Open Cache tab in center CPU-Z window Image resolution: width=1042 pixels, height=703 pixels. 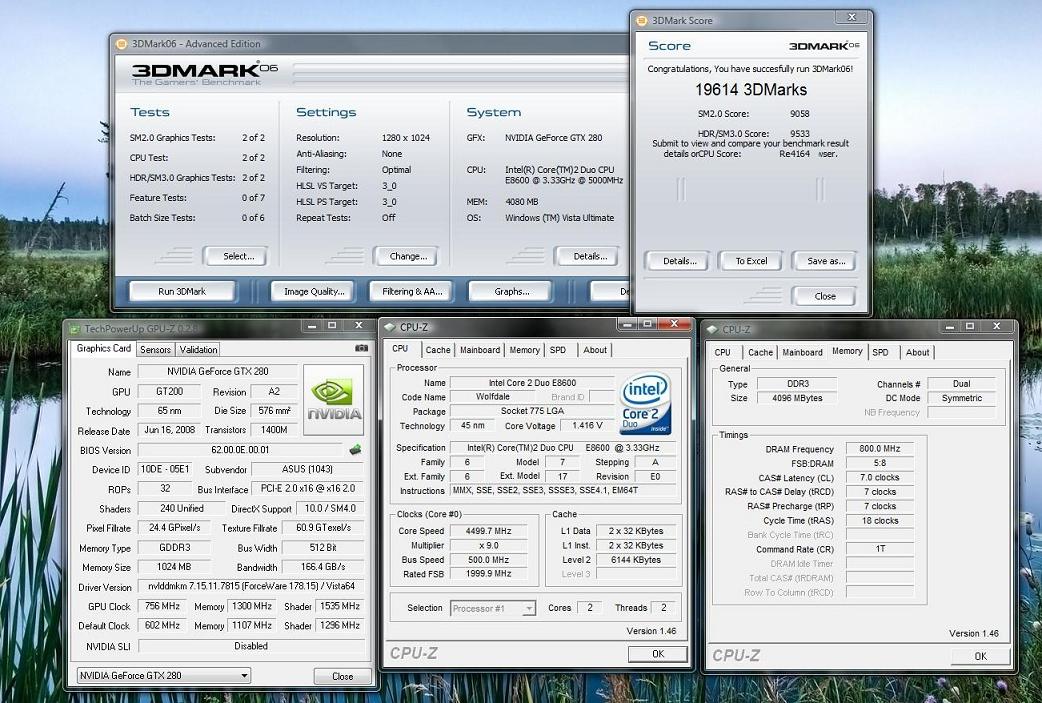click(x=438, y=350)
